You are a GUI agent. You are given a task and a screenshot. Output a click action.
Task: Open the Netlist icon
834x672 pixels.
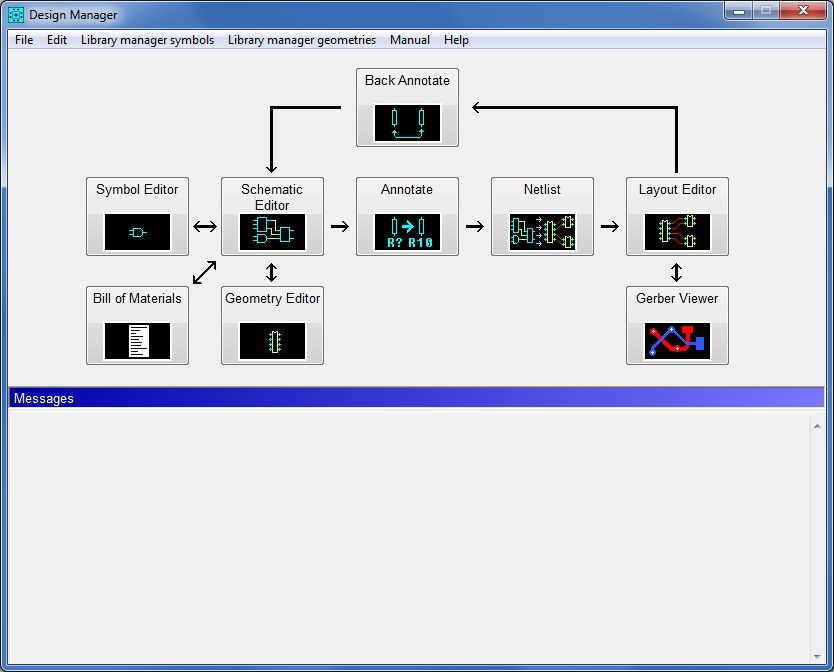click(x=542, y=232)
